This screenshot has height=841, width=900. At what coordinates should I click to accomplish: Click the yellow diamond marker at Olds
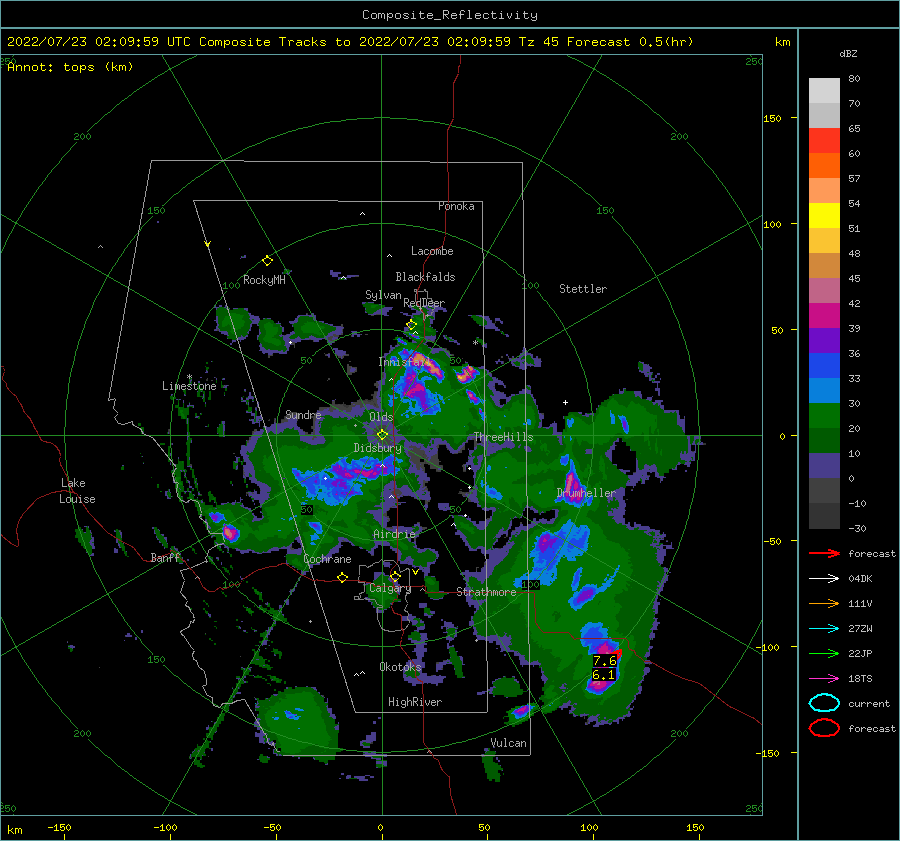tap(382, 435)
